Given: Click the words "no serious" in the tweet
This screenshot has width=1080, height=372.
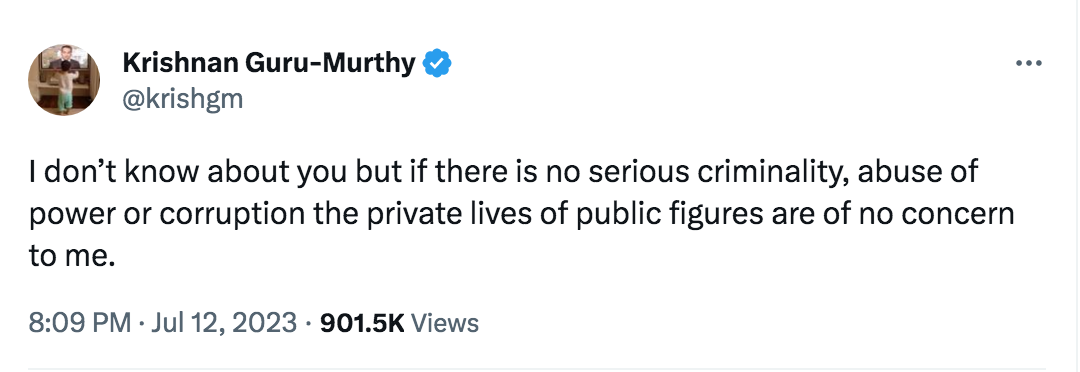Looking at the screenshot, I should (618, 173).
